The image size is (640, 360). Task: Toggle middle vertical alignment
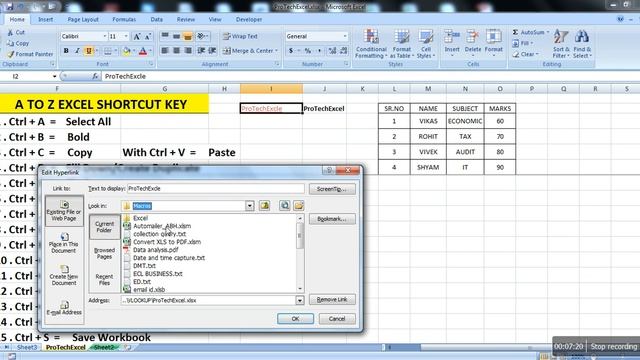pos(176,37)
